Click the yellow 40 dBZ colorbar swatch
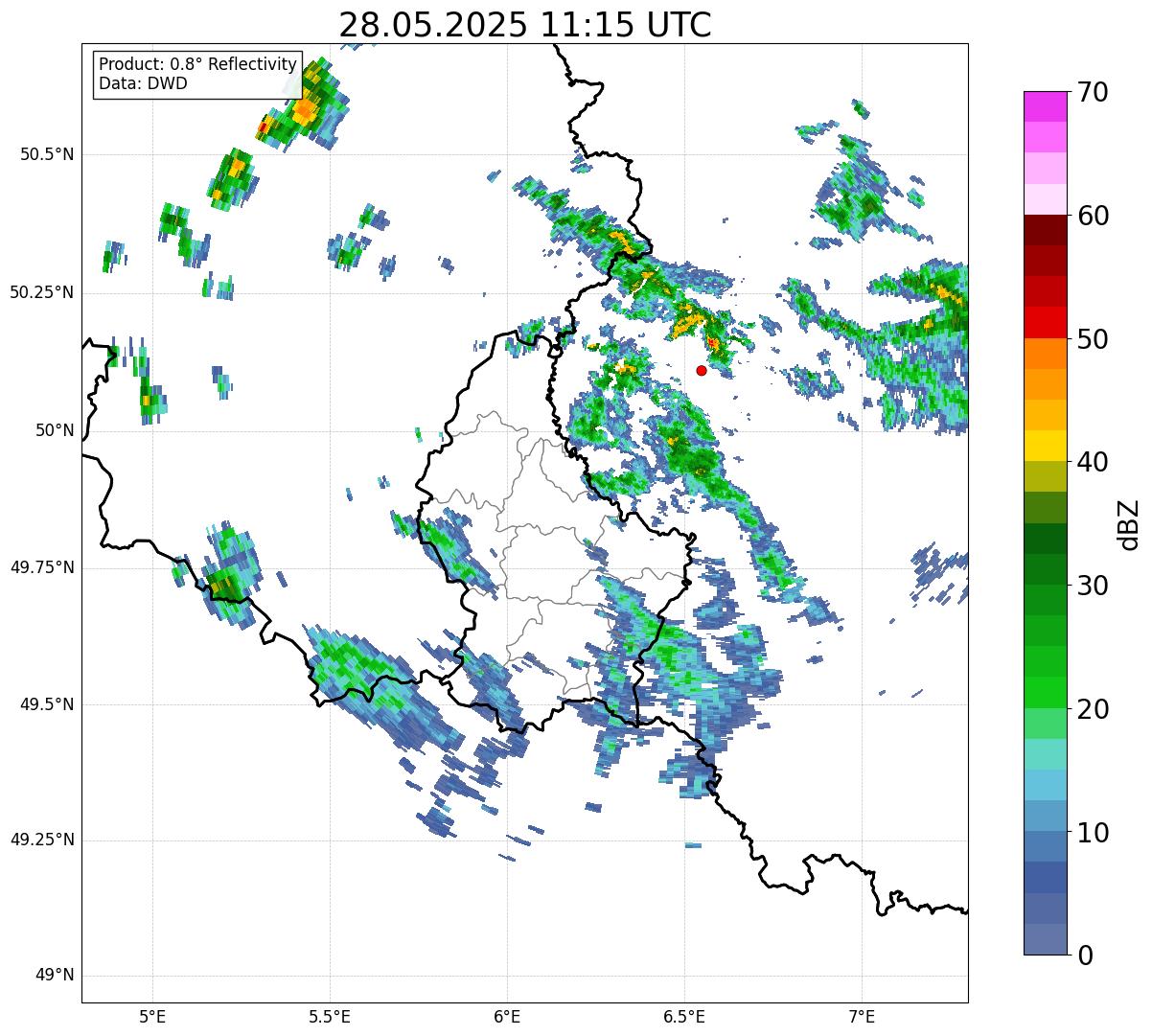The height and width of the screenshot is (1036, 1152). [x=1045, y=446]
